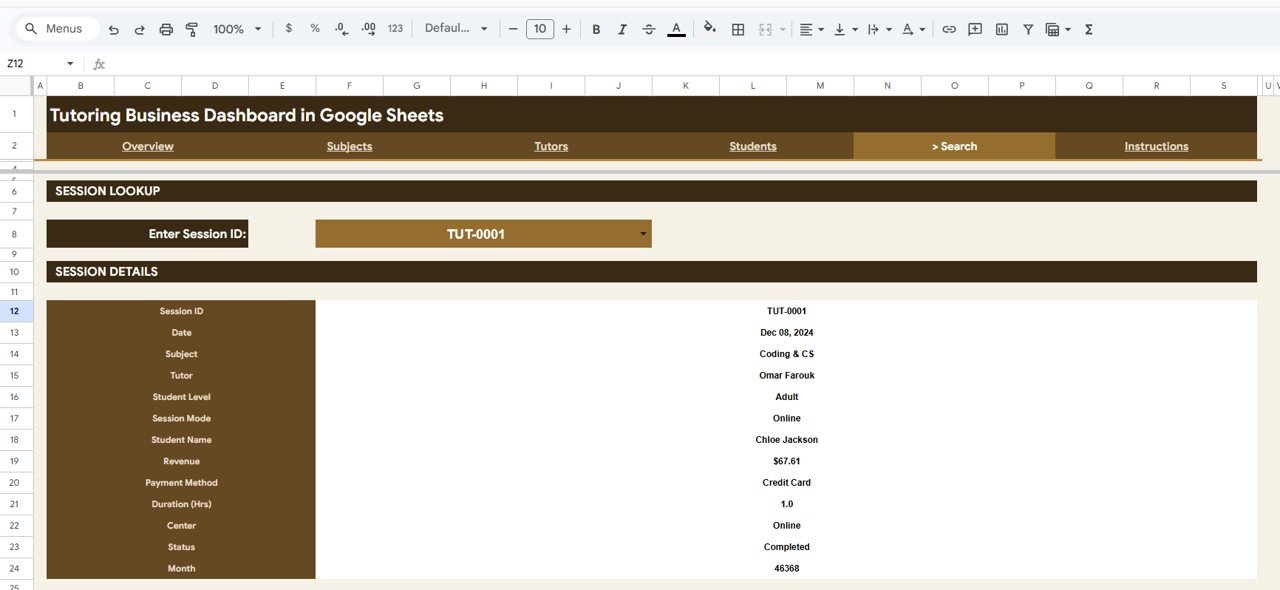
Task: Click the Redo icon
Action: coord(140,29)
